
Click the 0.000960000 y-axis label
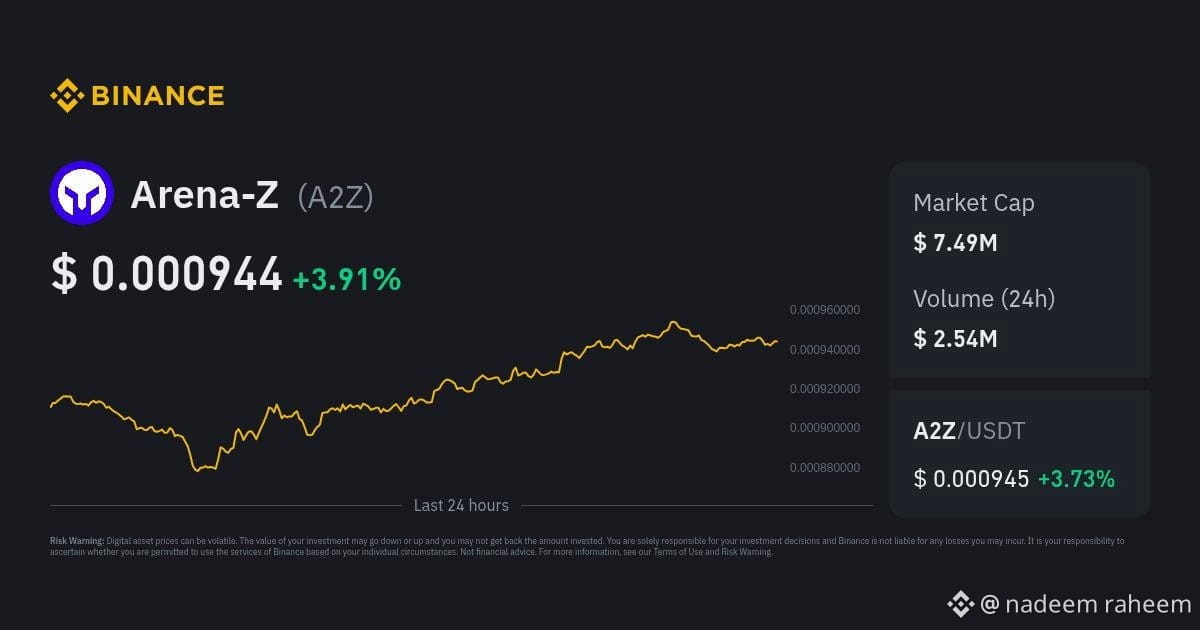tap(824, 310)
